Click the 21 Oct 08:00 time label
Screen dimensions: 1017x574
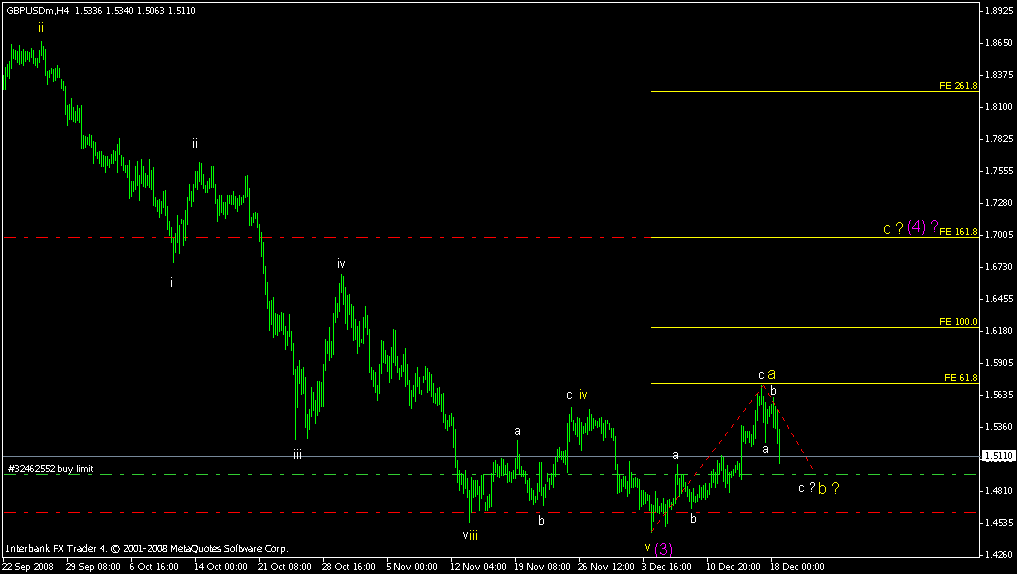pyautogui.click(x=285, y=566)
